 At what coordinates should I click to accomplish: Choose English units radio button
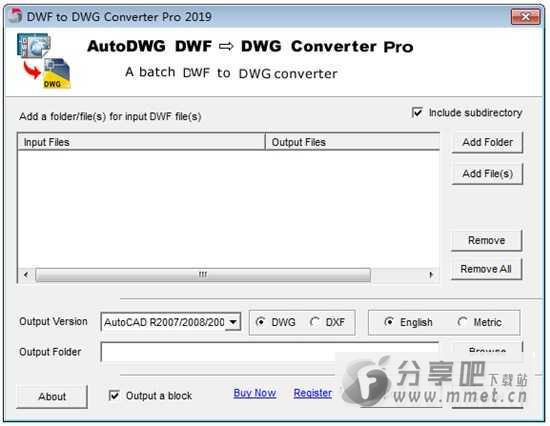(x=389, y=322)
